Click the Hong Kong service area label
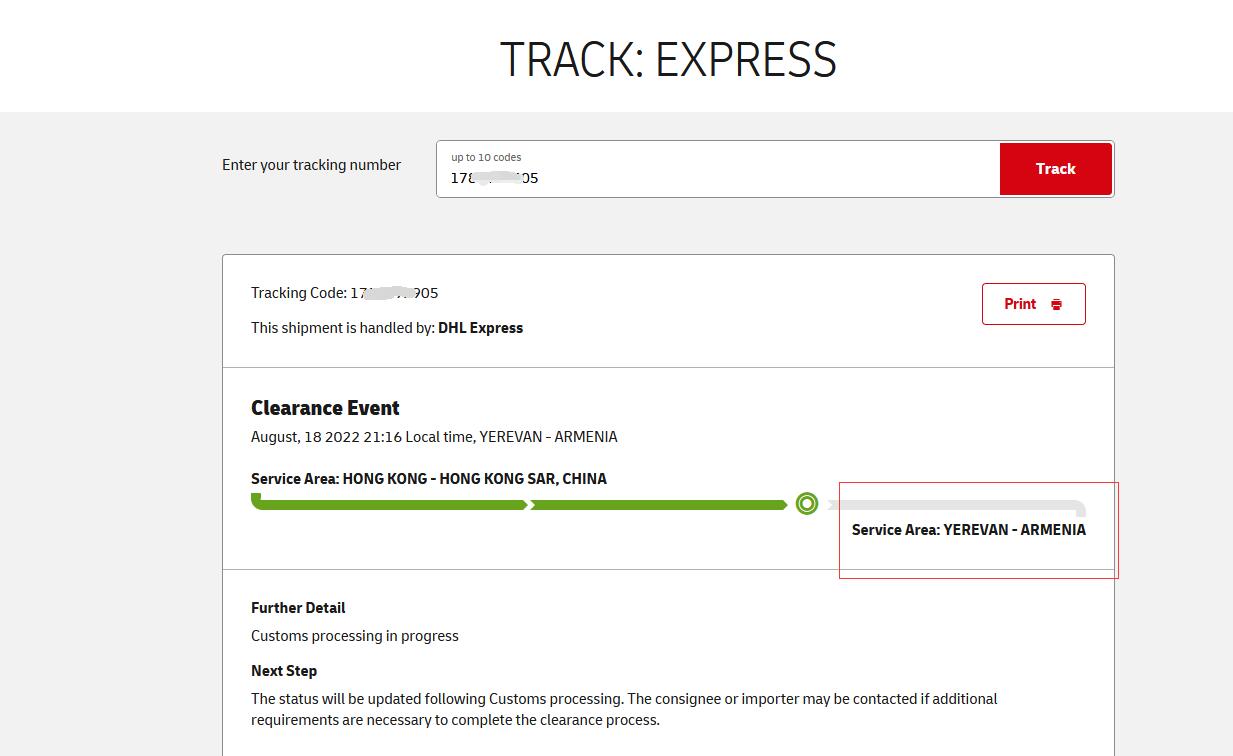Screen dimensions: 1233x756 click(x=428, y=479)
